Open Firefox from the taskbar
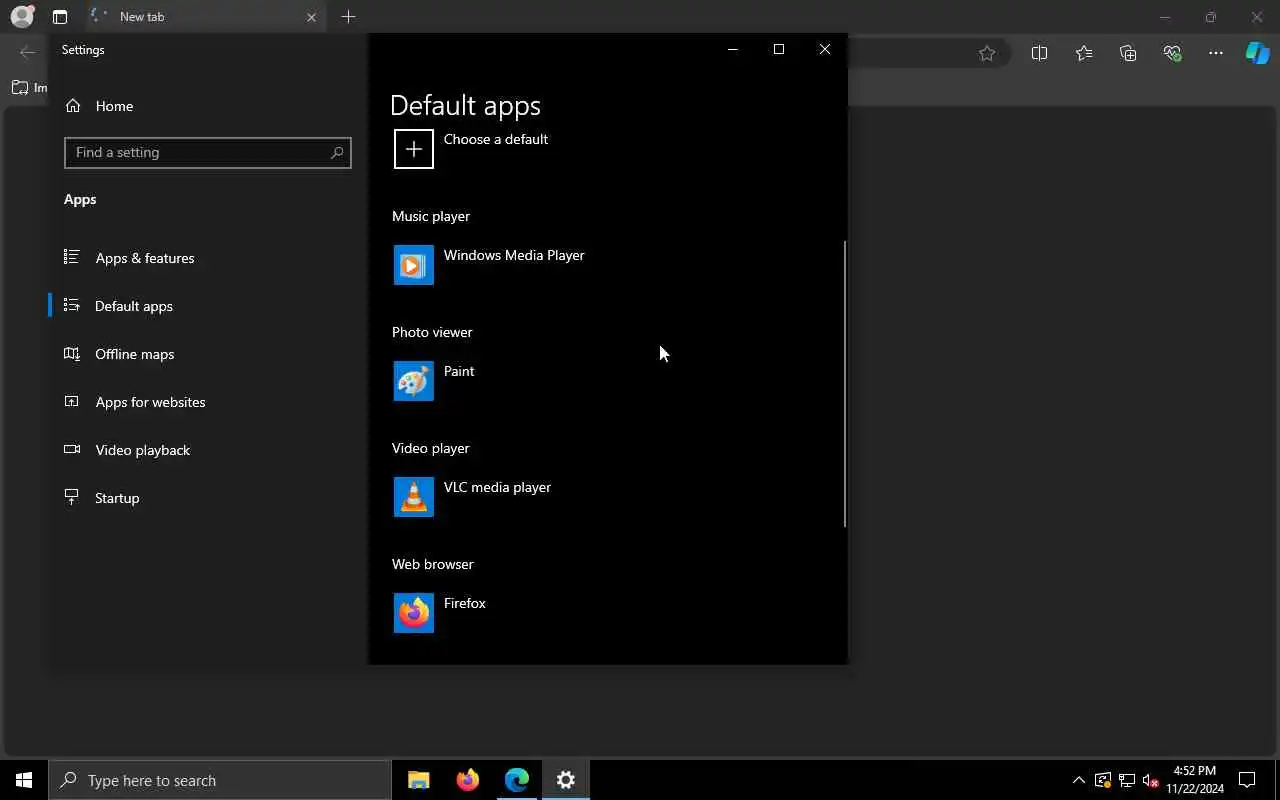 coord(468,780)
